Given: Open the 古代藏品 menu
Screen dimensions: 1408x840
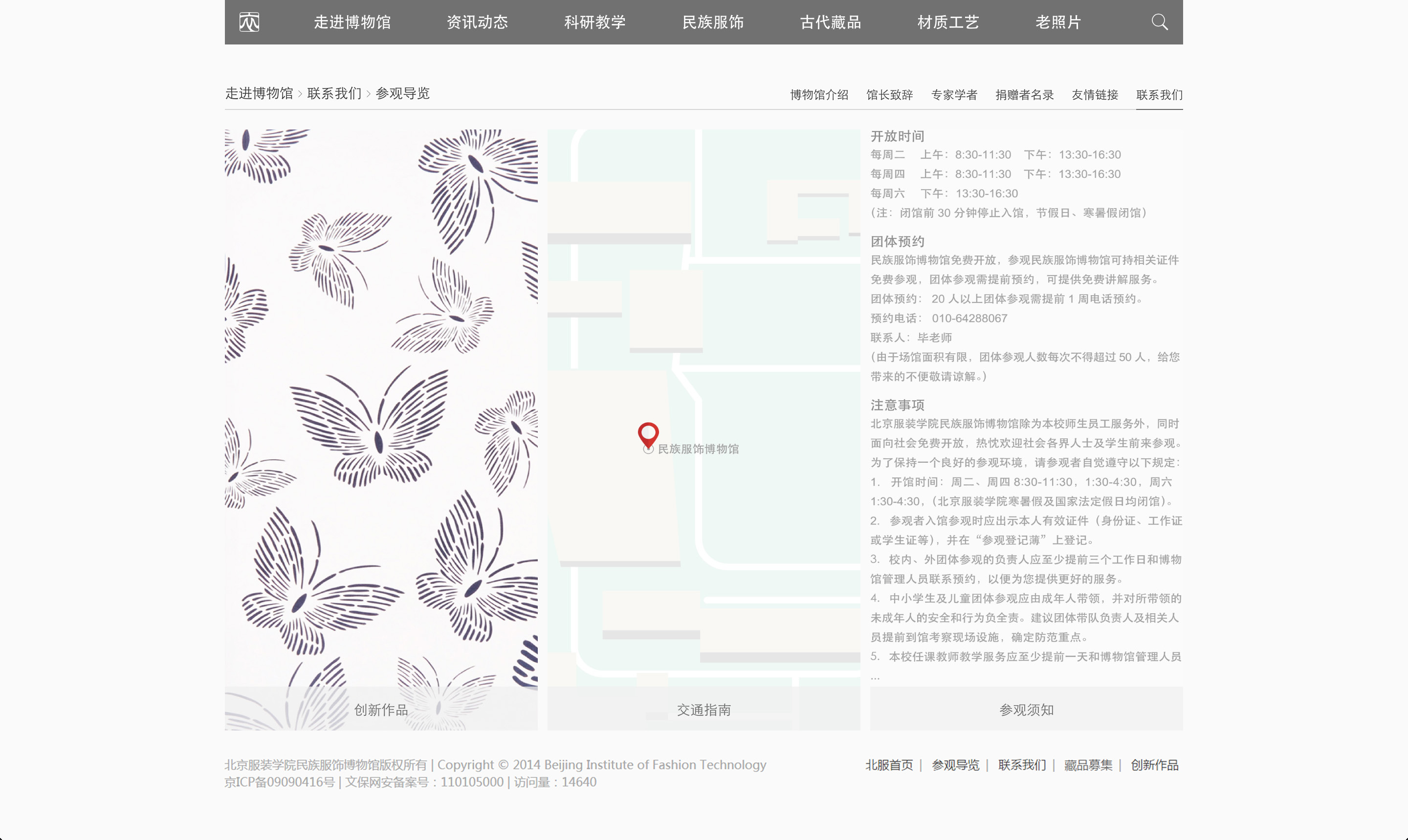Looking at the screenshot, I should 831,22.
